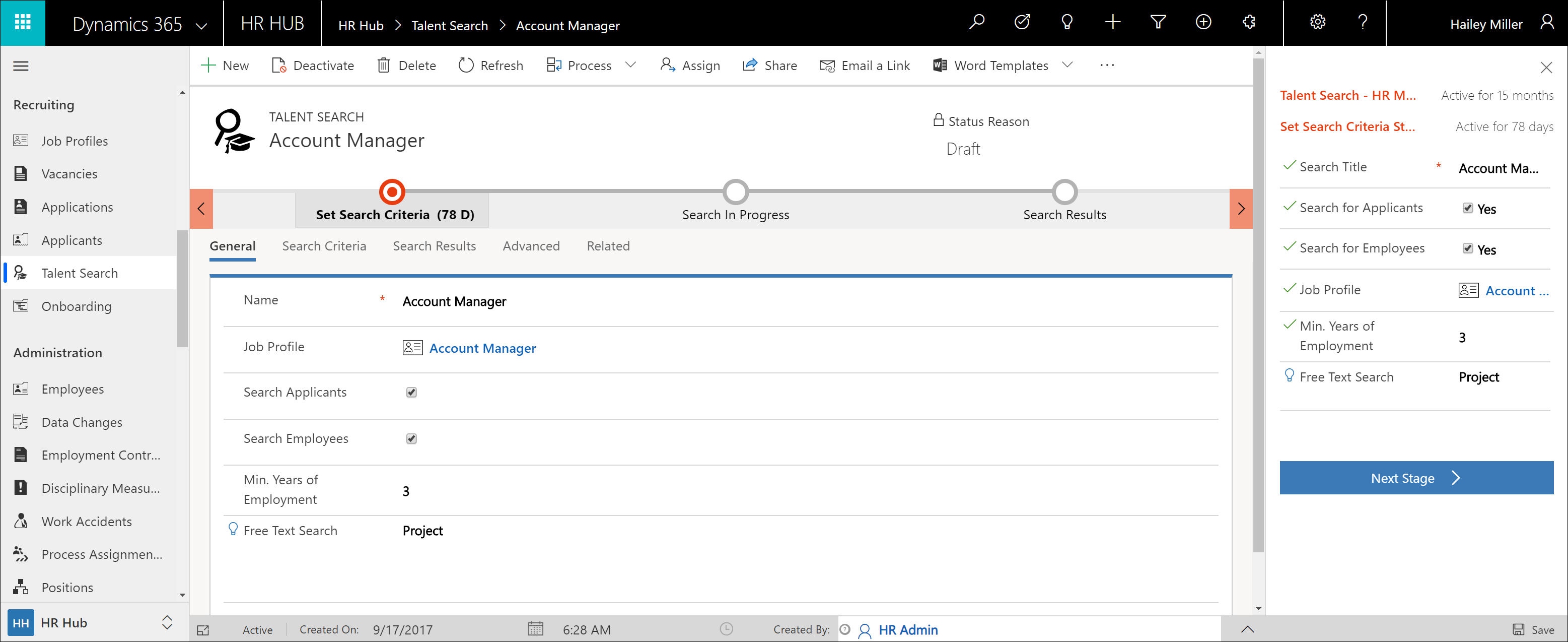This screenshot has width=1568, height=642.
Task: Click the previous stage arrow in the process bar
Action: 201,209
